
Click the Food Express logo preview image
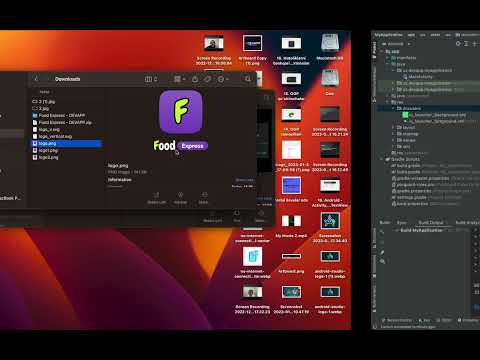[180, 121]
